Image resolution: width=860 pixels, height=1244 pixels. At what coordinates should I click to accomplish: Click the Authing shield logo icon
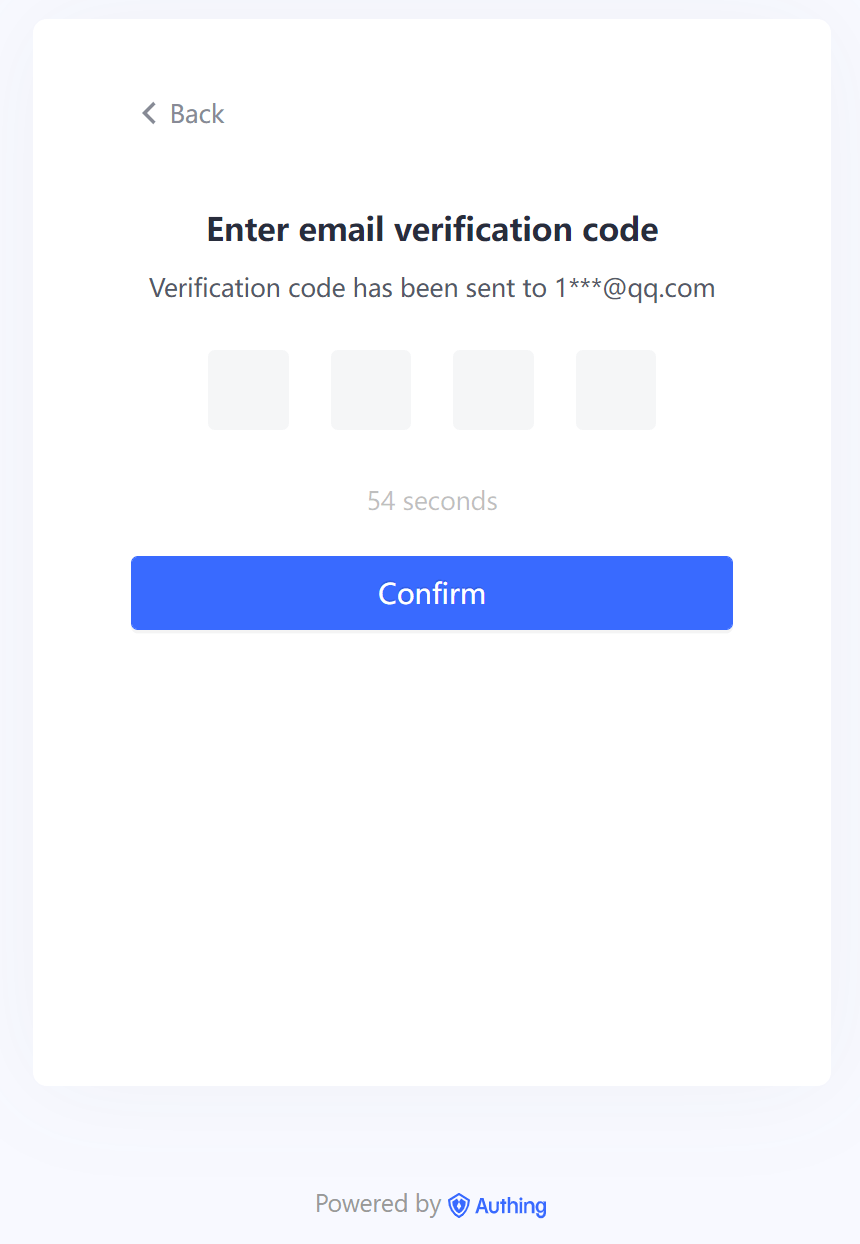pyautogui.click(x=459, y=1205)
